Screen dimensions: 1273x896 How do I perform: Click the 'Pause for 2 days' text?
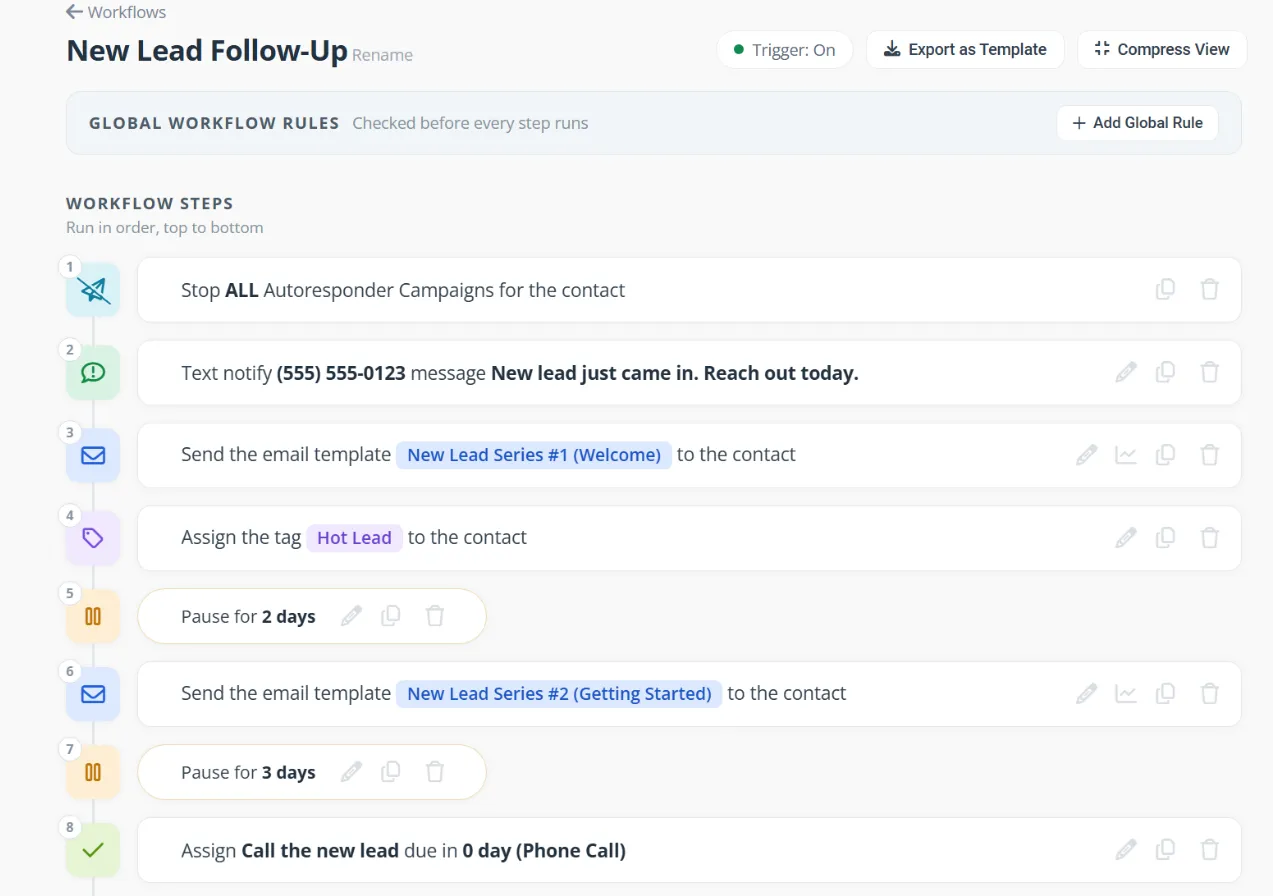pos(248,617)
